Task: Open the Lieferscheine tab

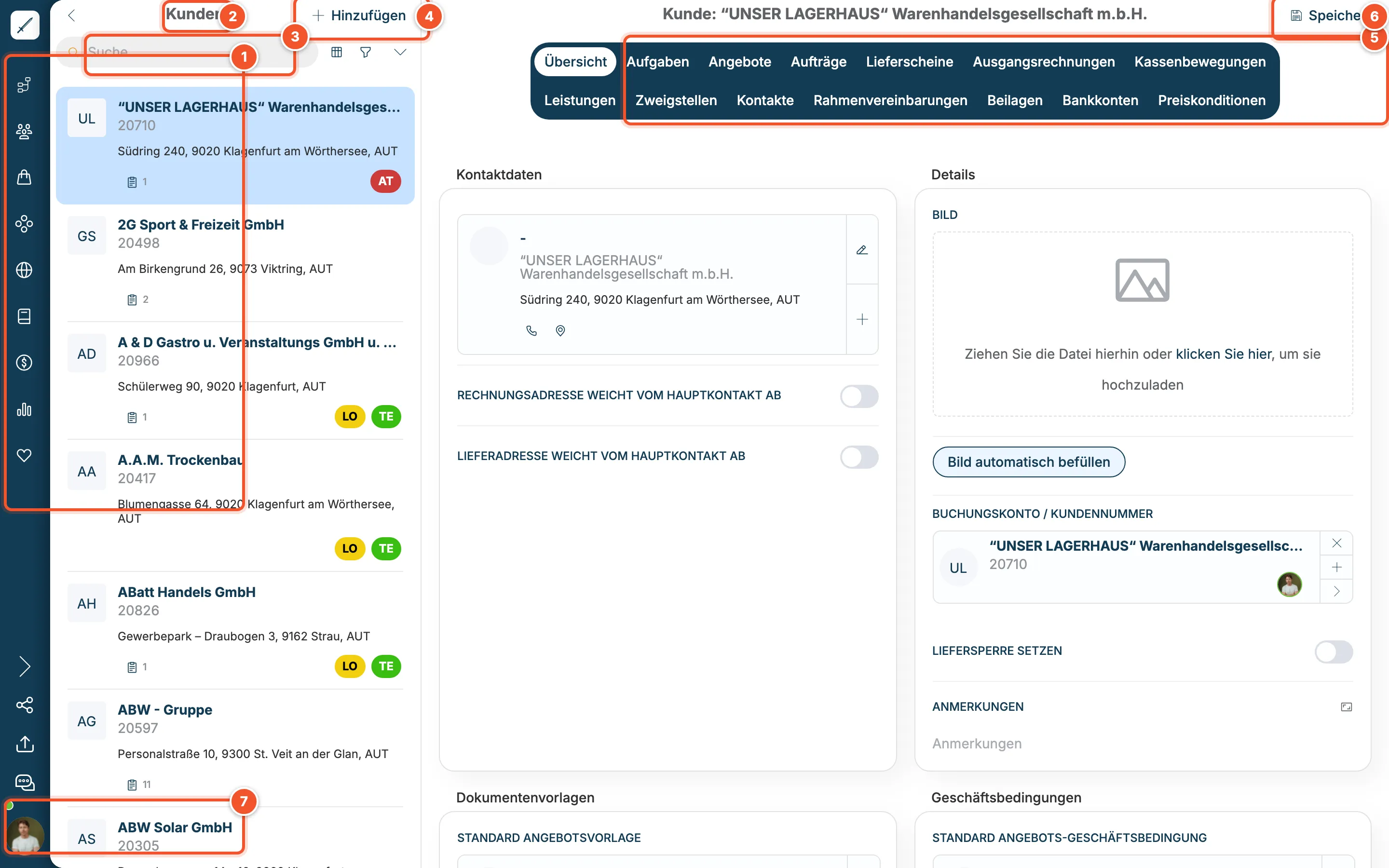Action: click(910, 61)
